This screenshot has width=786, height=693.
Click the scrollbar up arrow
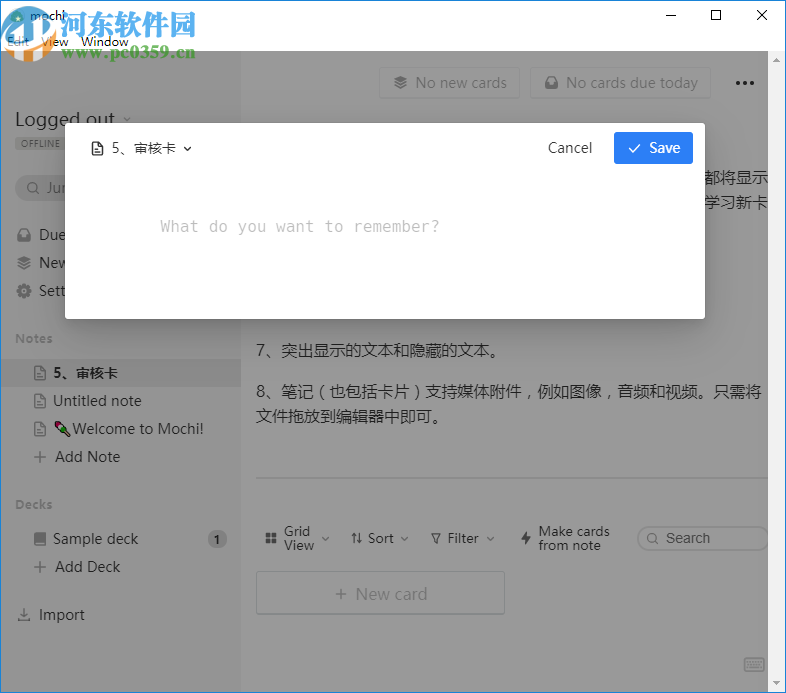point(776,60)
